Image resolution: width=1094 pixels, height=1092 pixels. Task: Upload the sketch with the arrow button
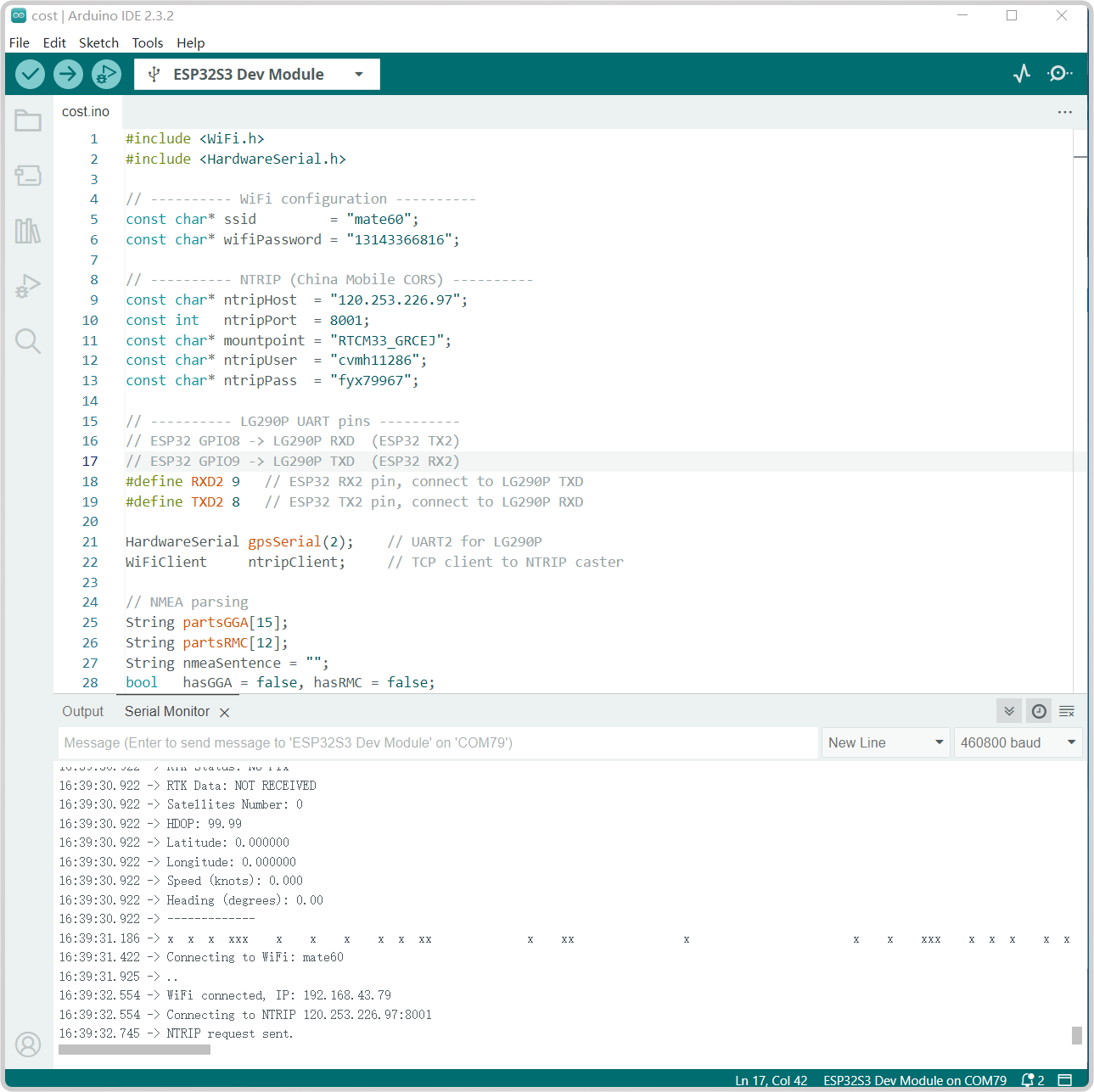coord(68,75)
